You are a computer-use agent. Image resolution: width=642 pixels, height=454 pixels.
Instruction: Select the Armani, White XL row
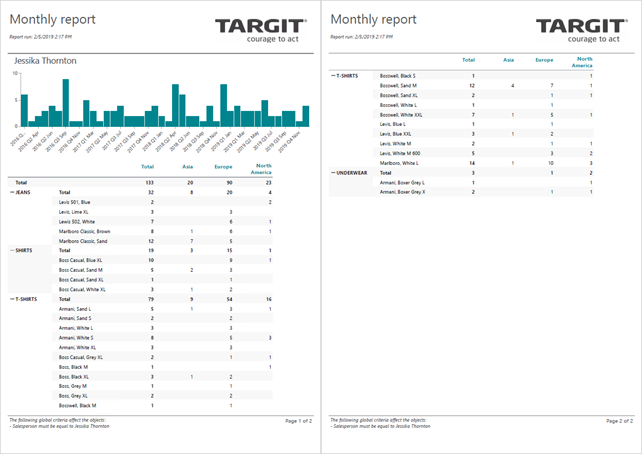pos(162,348)
